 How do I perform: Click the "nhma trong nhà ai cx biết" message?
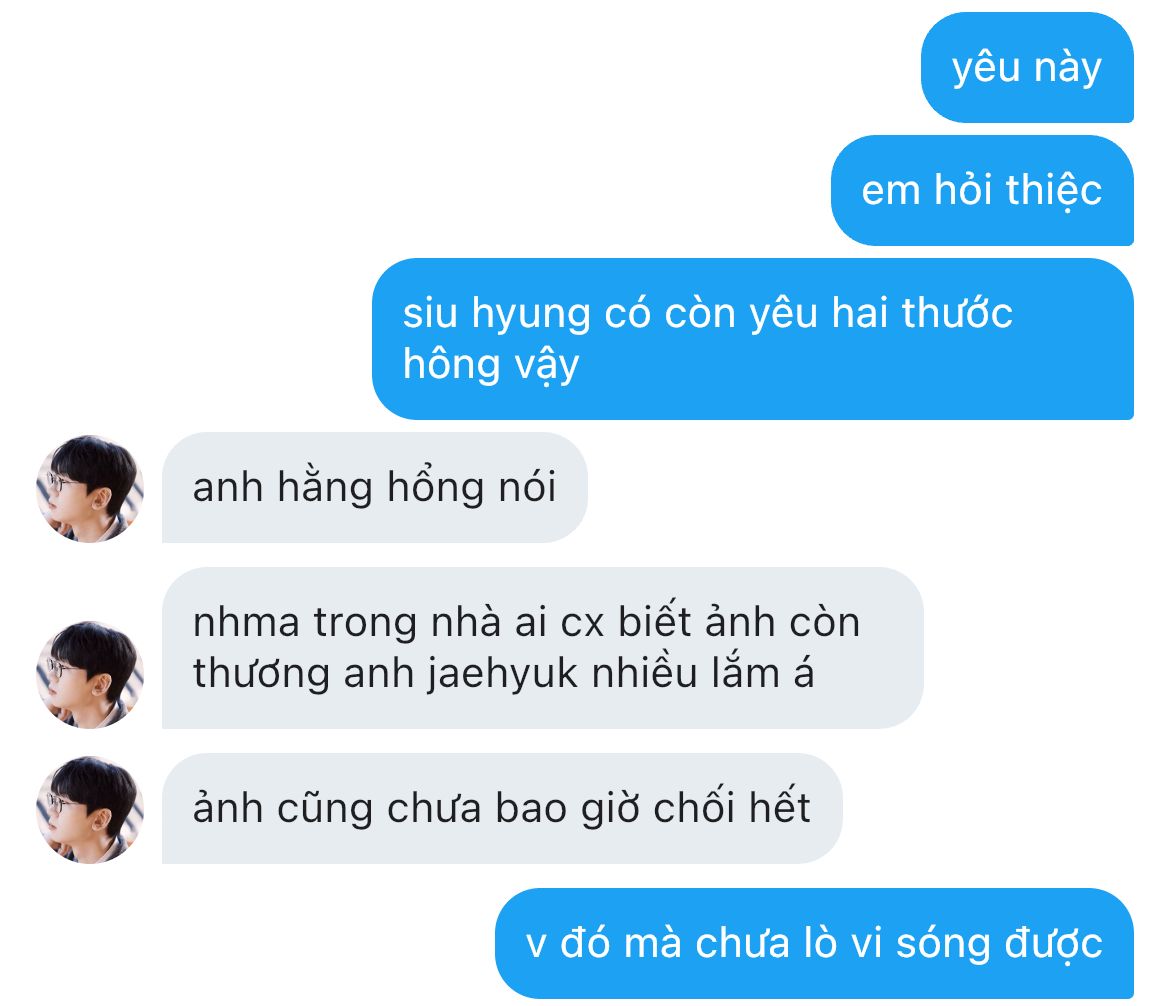point(542,648)
